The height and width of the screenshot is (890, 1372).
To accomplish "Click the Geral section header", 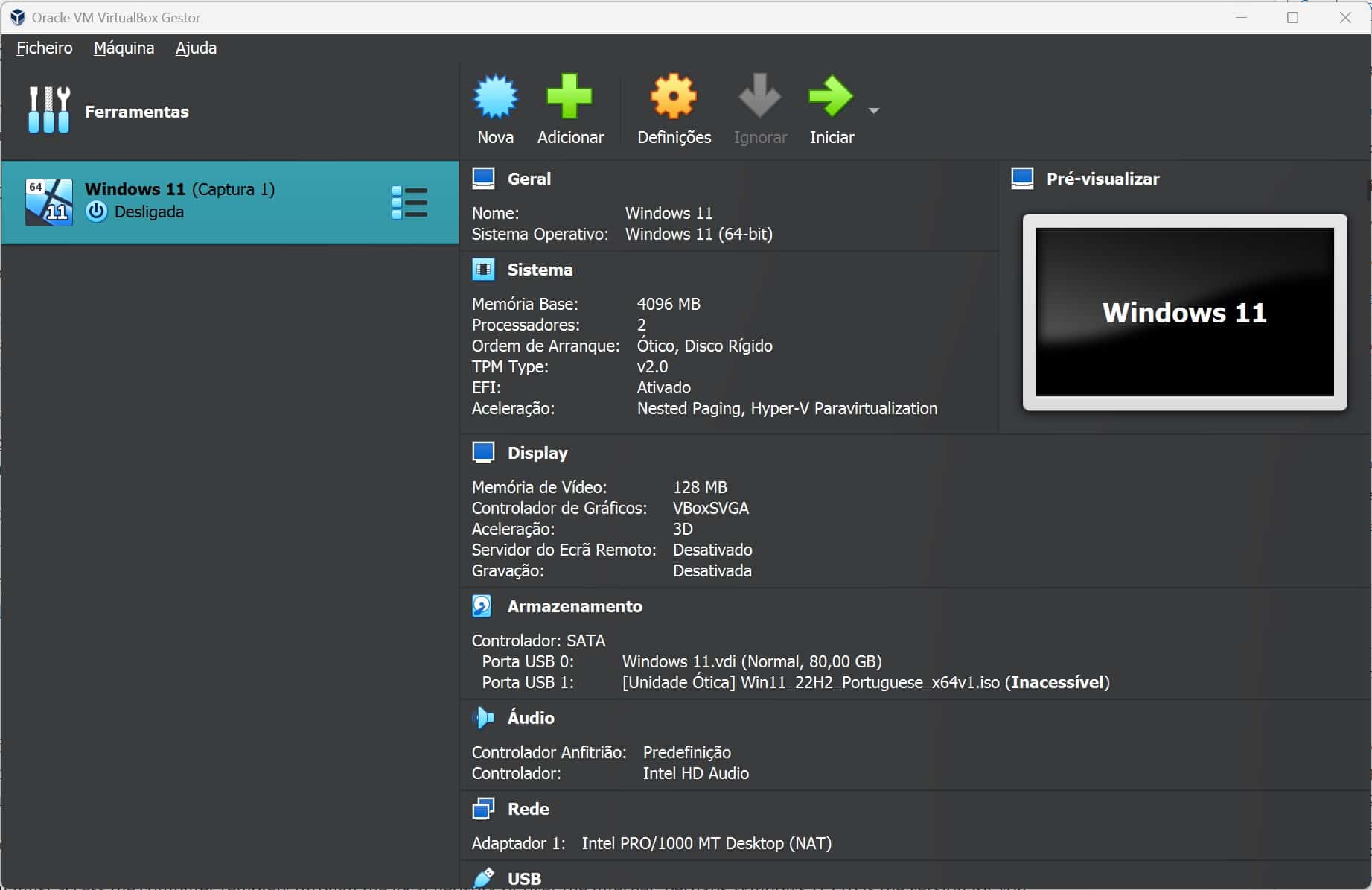I will pyautogui.click(x=529, y=179).
